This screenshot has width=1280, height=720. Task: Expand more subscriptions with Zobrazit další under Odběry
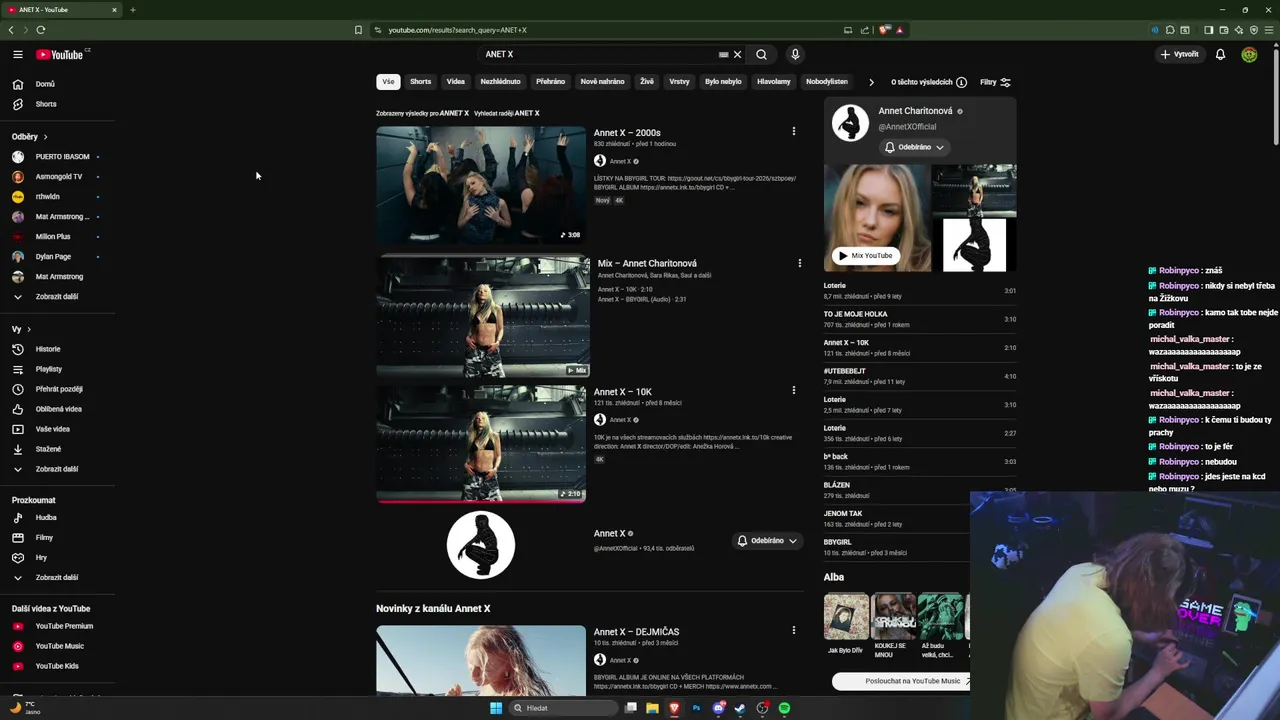[x=56, y=297]
